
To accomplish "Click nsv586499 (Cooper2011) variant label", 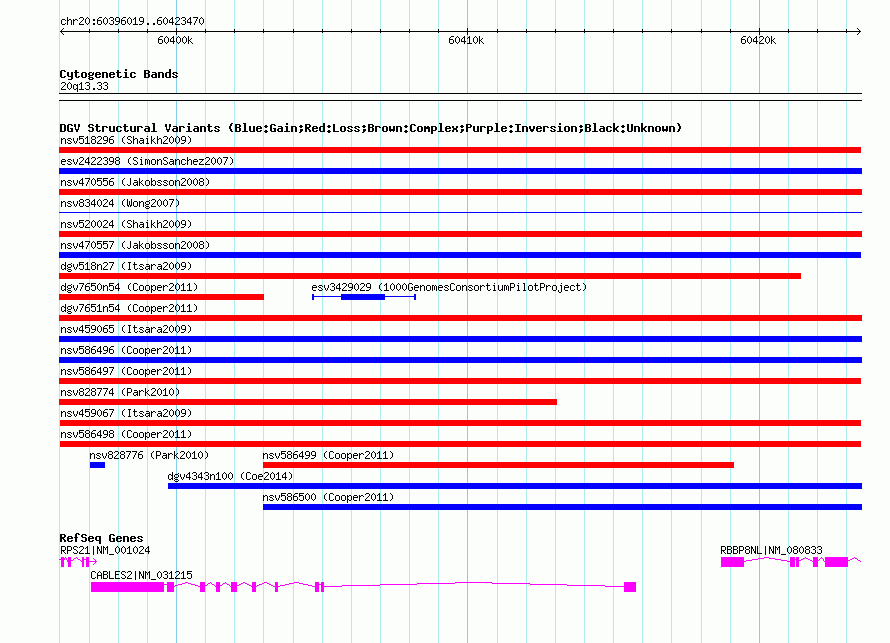I will (328, 455).
